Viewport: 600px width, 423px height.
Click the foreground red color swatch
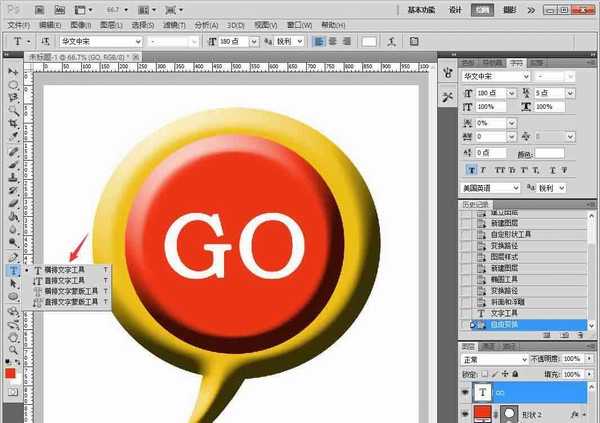click(x=11, y=372)
